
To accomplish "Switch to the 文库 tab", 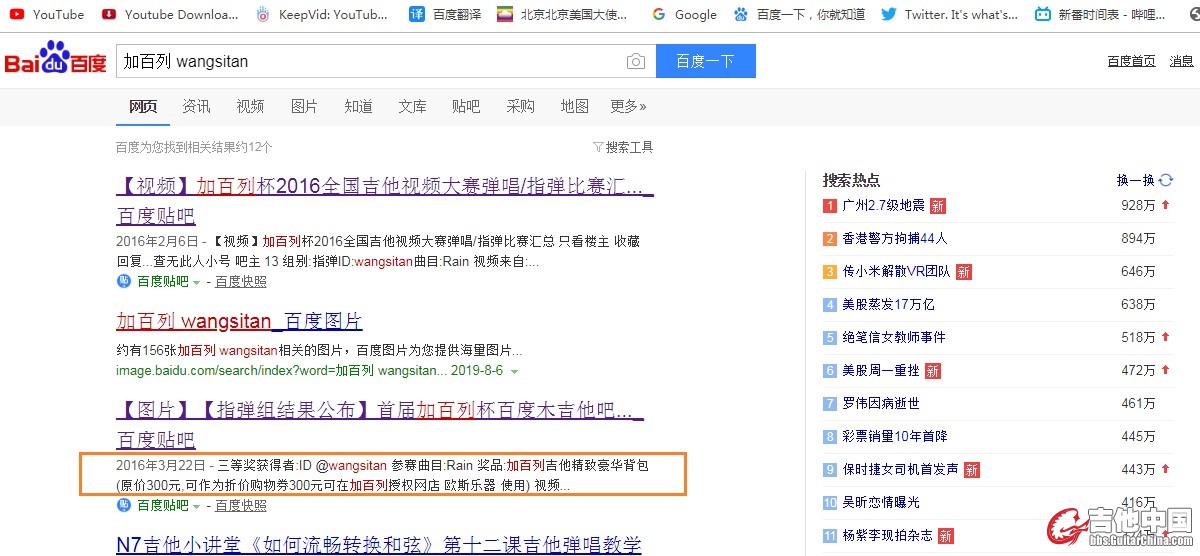I will pyautogui.click(x=412, y=106).
